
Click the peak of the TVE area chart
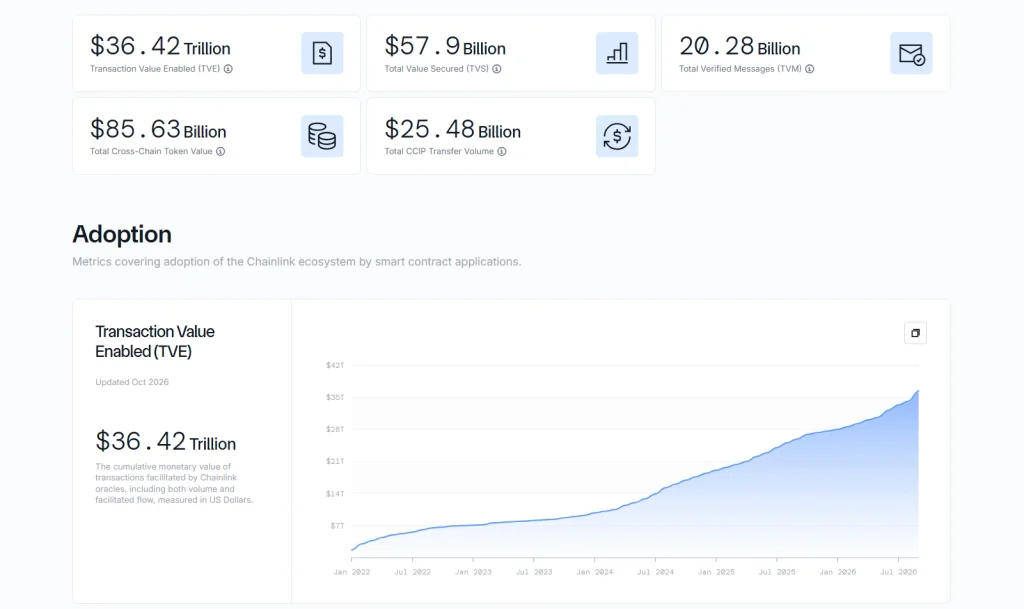point(918,392)
